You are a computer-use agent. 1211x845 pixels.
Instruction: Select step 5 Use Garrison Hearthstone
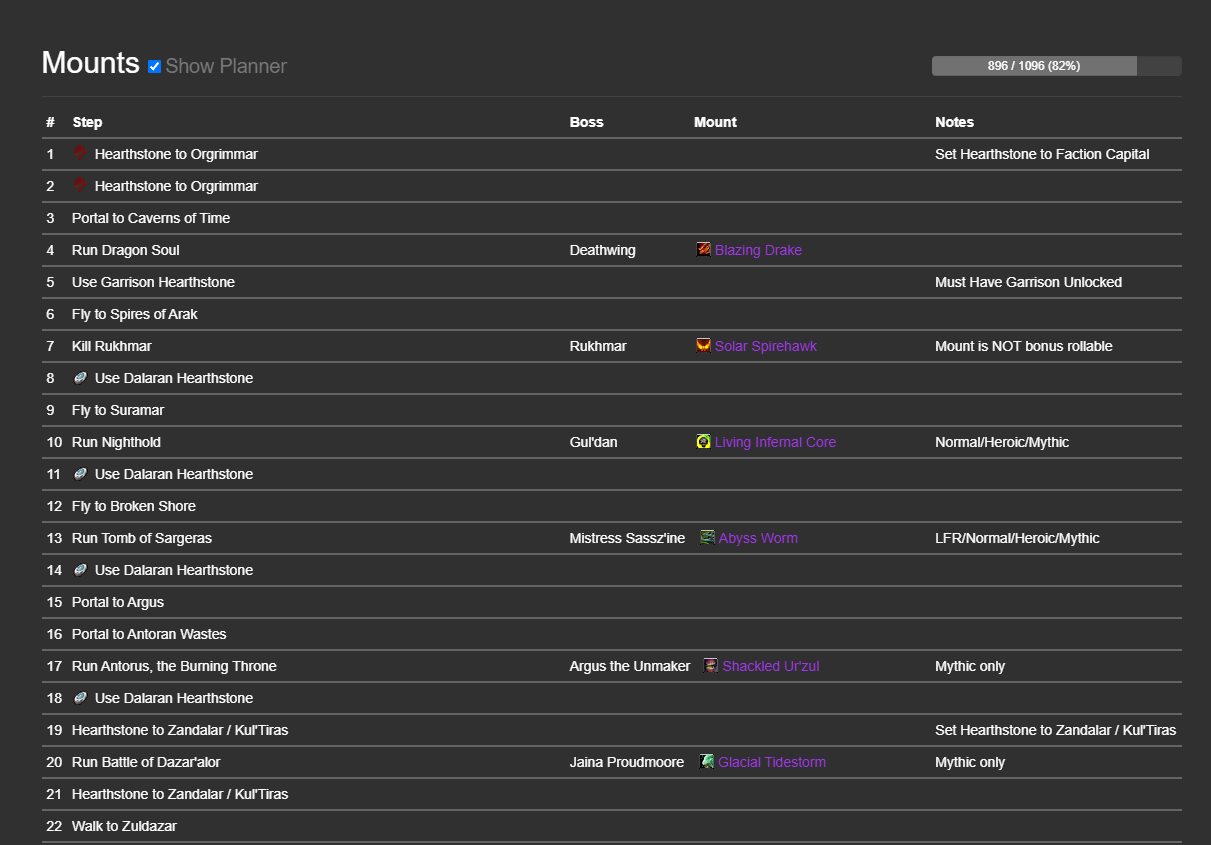pos(153,282)
